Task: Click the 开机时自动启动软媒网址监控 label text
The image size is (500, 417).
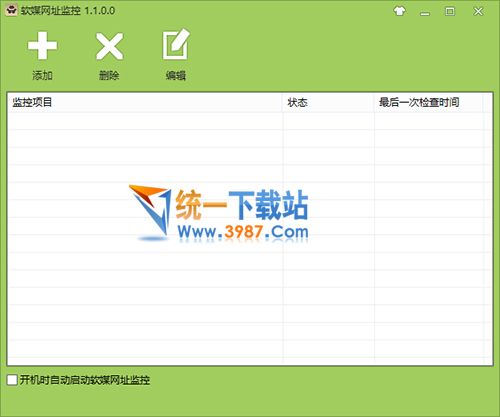Action: (85, 380)
